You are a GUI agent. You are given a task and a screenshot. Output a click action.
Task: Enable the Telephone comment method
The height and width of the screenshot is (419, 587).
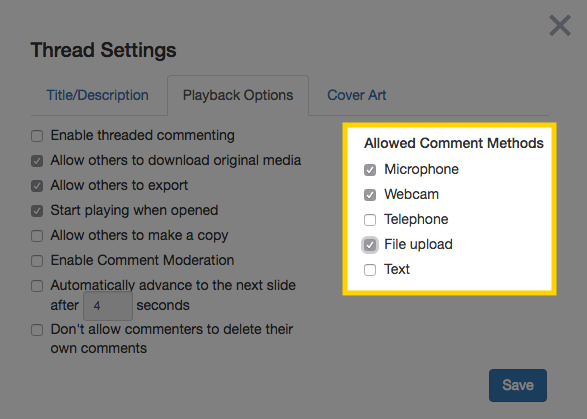click(370, 220)
